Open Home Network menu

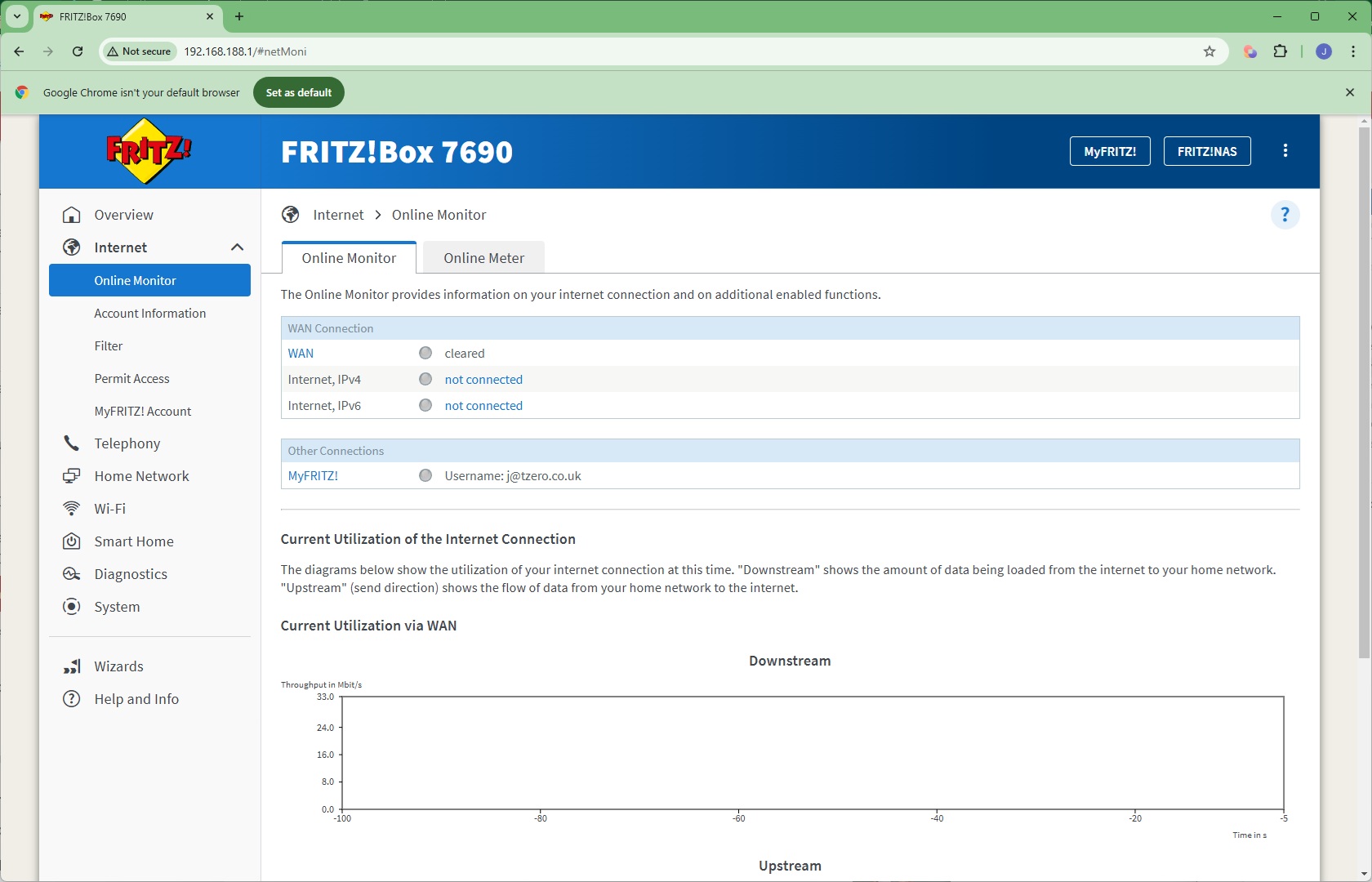tap(141, 476)
